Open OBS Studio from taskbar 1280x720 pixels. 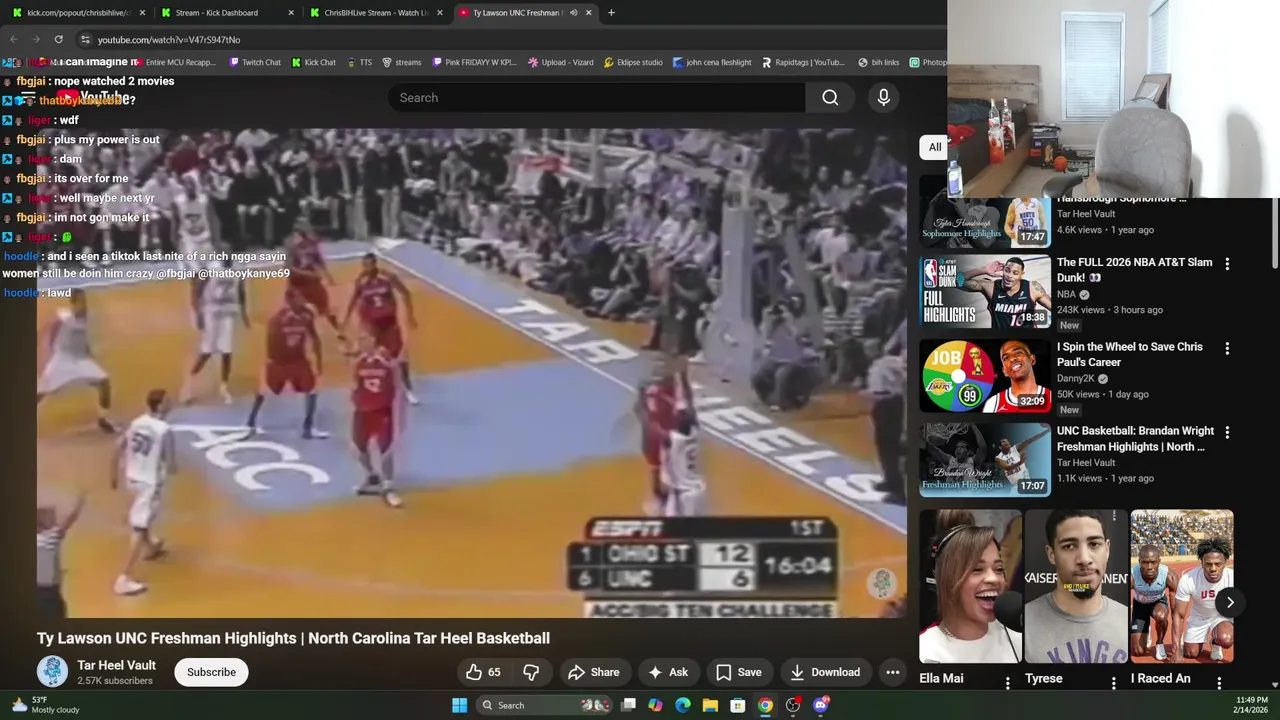click(x=793, y=705)
